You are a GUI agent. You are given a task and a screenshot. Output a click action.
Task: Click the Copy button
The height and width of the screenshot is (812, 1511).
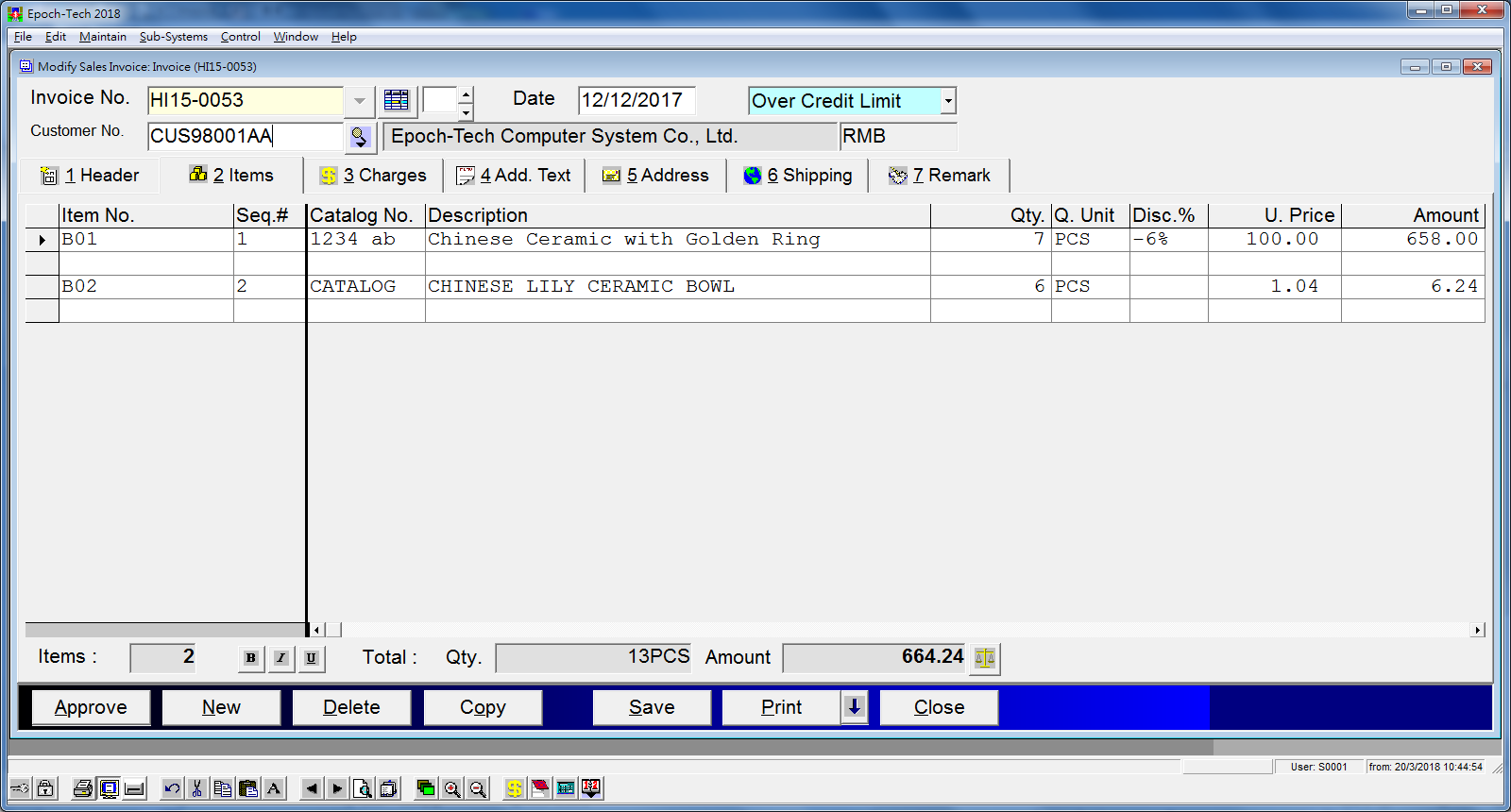coord(483,707)
